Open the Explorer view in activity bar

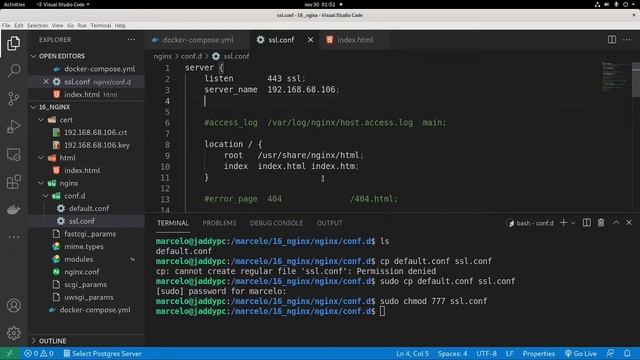click(13, 43)
